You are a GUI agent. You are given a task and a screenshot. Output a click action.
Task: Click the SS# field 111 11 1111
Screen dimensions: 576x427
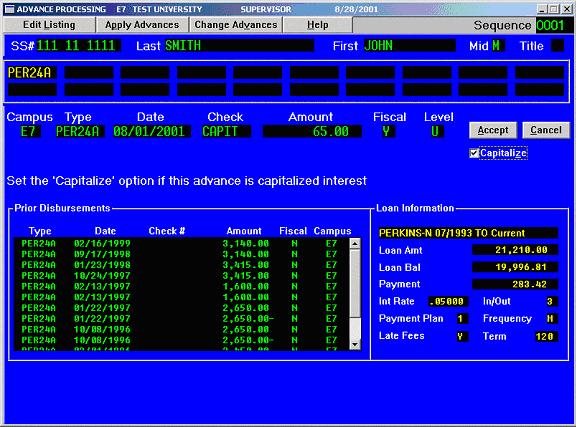pyautogui.click(x=78, y=46)
